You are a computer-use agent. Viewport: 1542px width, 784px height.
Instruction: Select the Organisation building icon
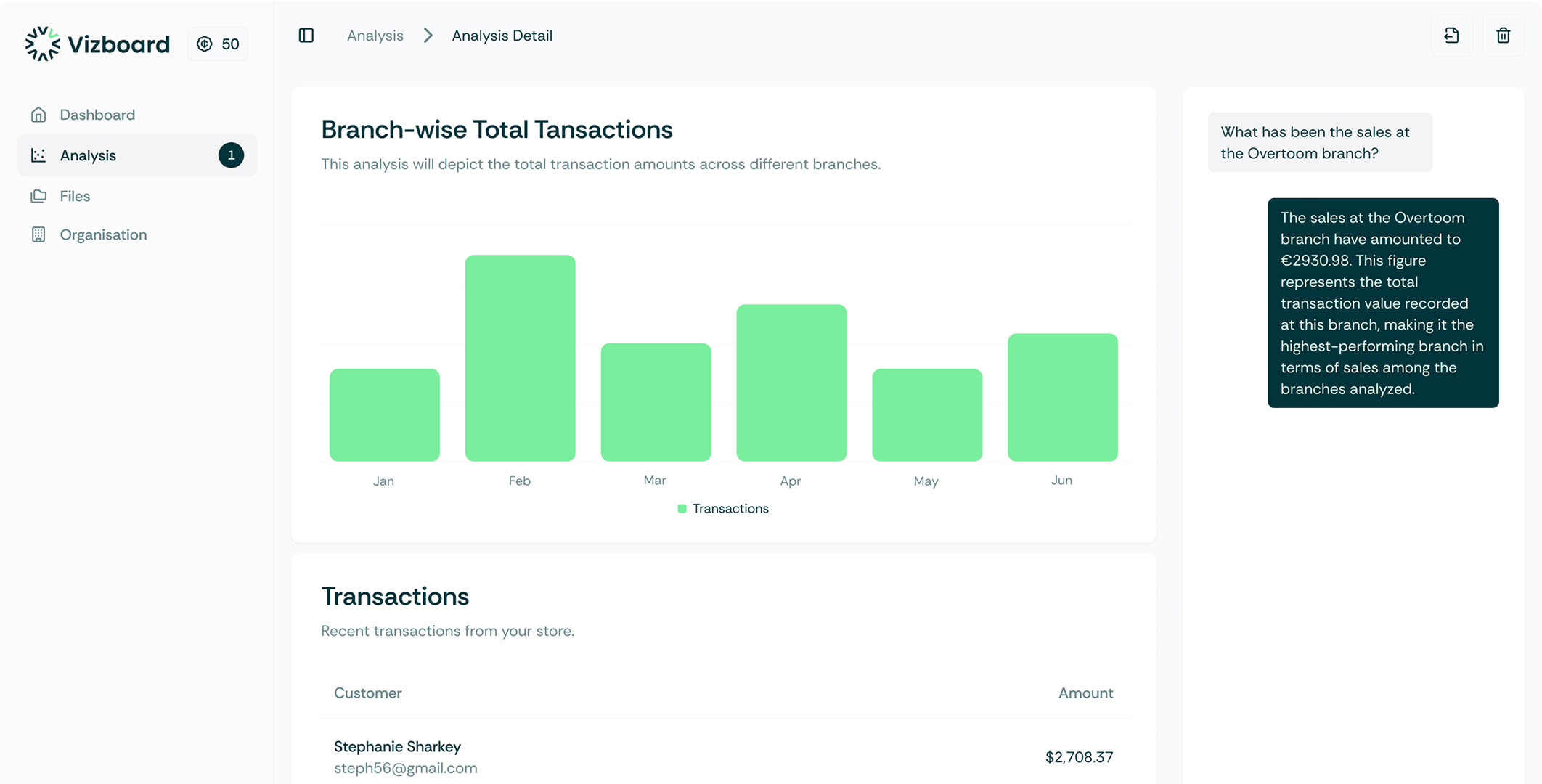[38, 234]
